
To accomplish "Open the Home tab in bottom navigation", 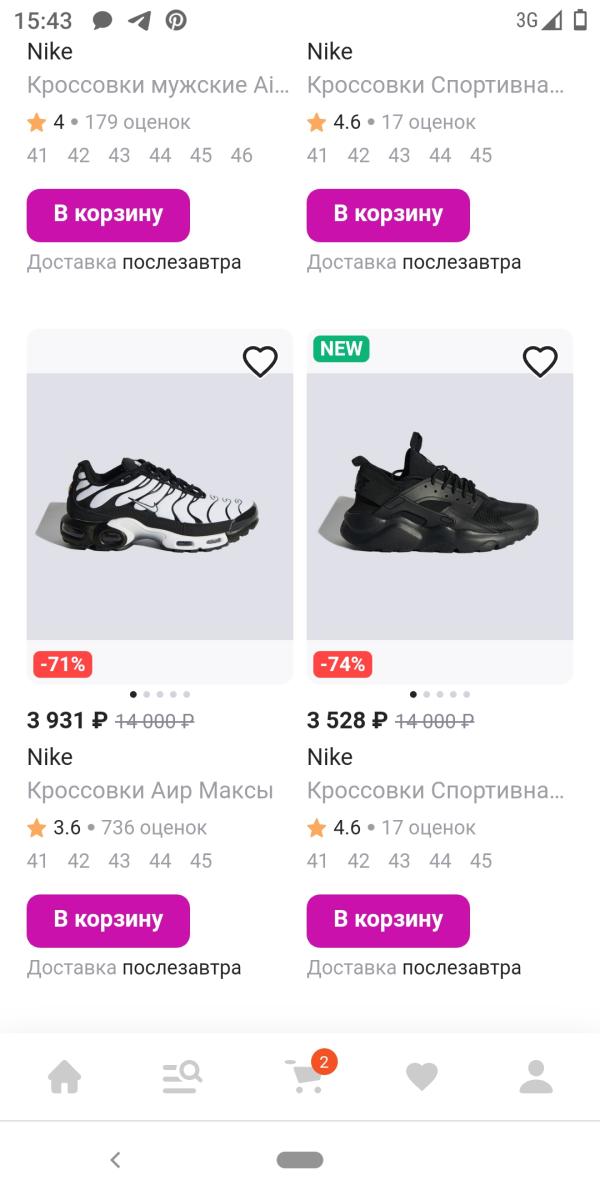I will pyautogui.click(x=65, y=1077).
